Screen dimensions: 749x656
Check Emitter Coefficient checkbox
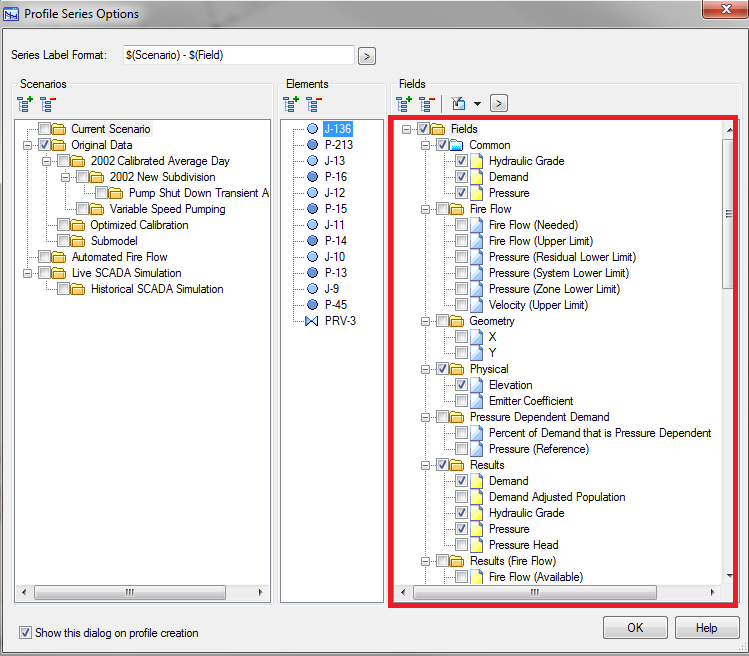(461, 400)
